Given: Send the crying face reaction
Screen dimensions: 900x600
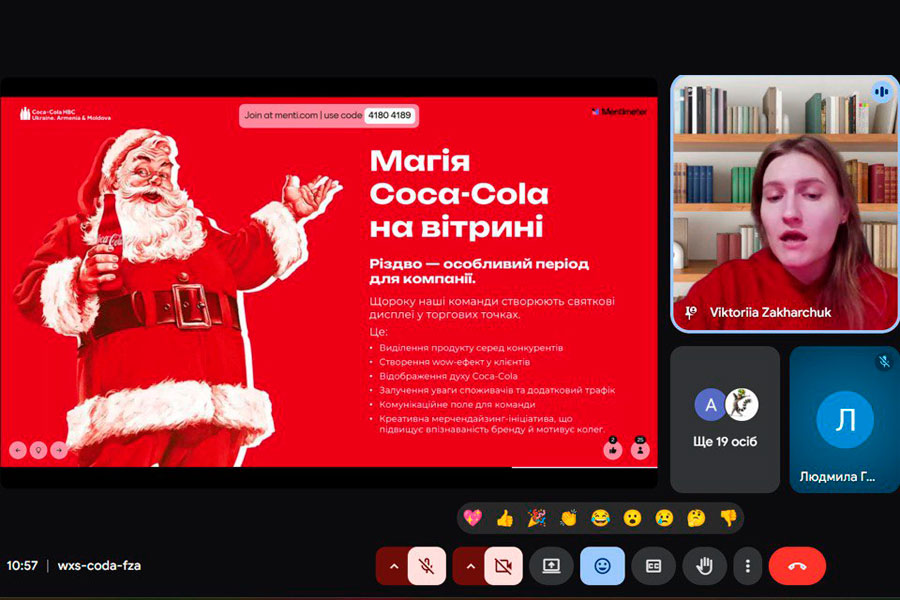Looking at the screenshot, I should tap(664, 518).
